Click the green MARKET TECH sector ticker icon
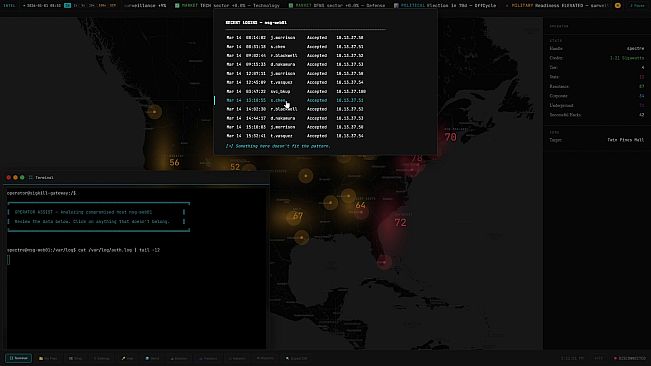Viewport: 651px width, 366px height. tap(177, 5)
